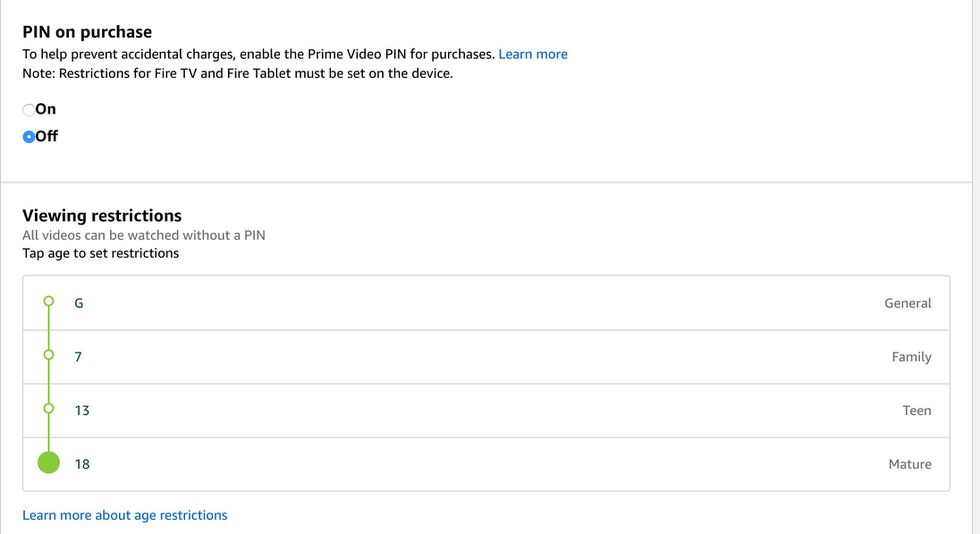This screenshot has width=980, height=534.
Task: Click the "Off" label text
Action: click(47, 136)
